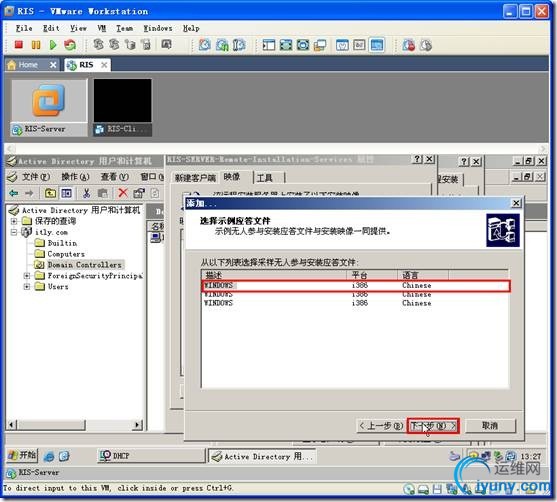Select the Computers folder
Image resolution: width=557 pixels, height=502 pixels.
(x=60, y=254)
